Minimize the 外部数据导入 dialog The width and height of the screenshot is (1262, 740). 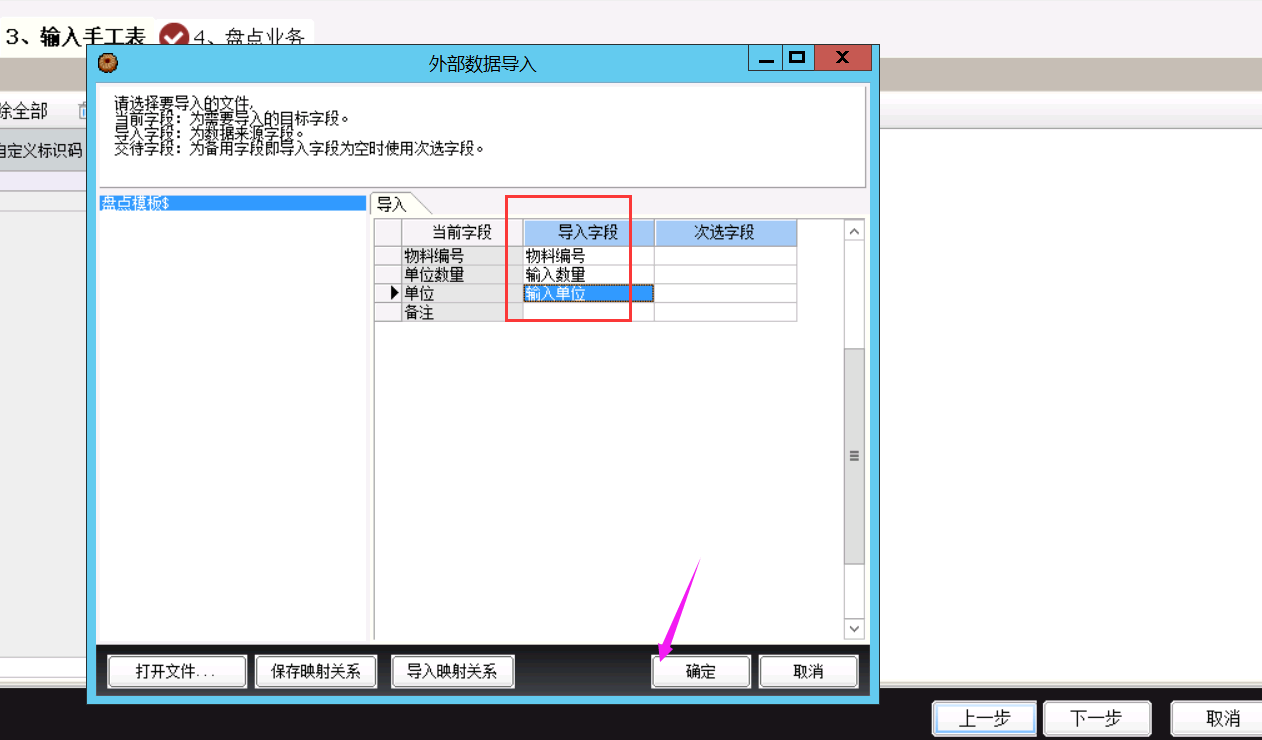point(765,59)
